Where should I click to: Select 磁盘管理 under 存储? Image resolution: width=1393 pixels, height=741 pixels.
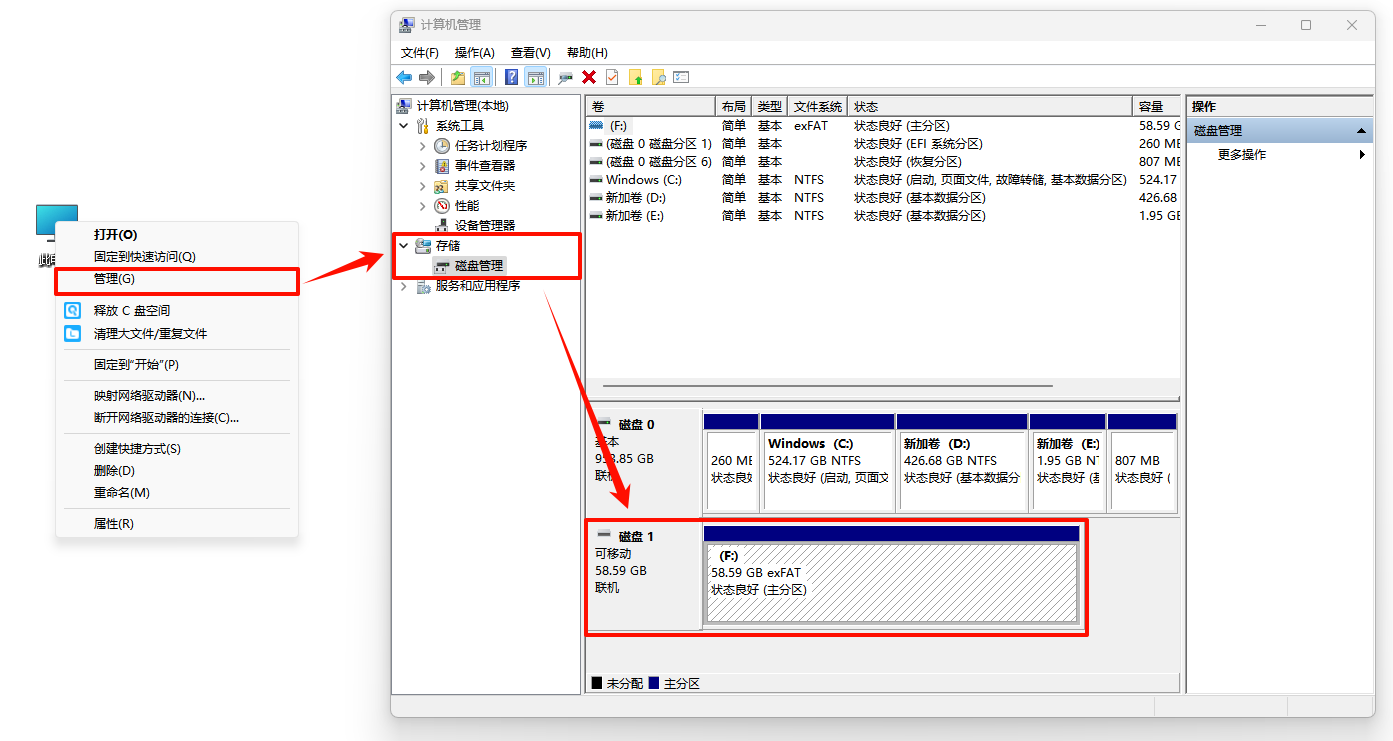[478, 266]
